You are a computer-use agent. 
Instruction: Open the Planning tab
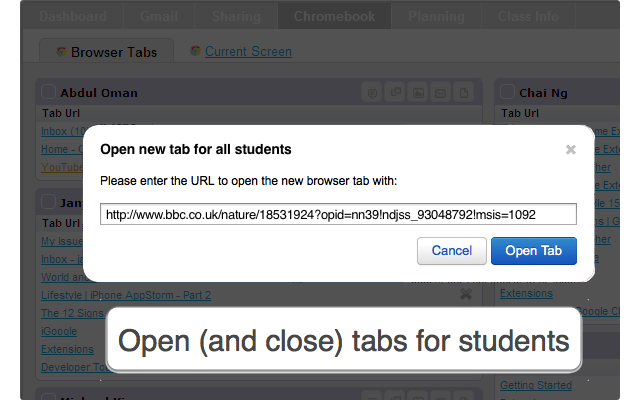436,16
